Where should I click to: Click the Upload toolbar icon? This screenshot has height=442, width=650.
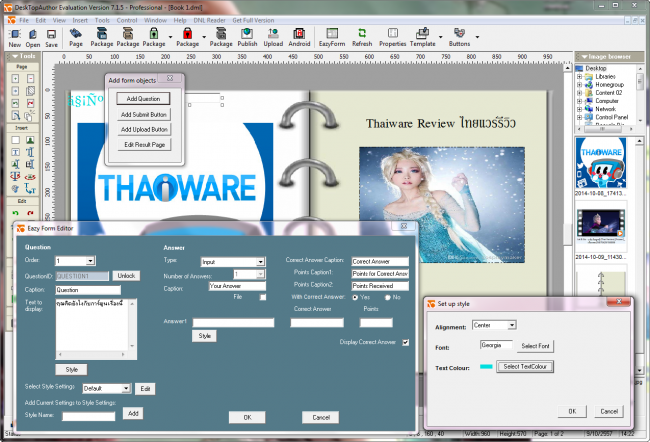click(273, 37)
